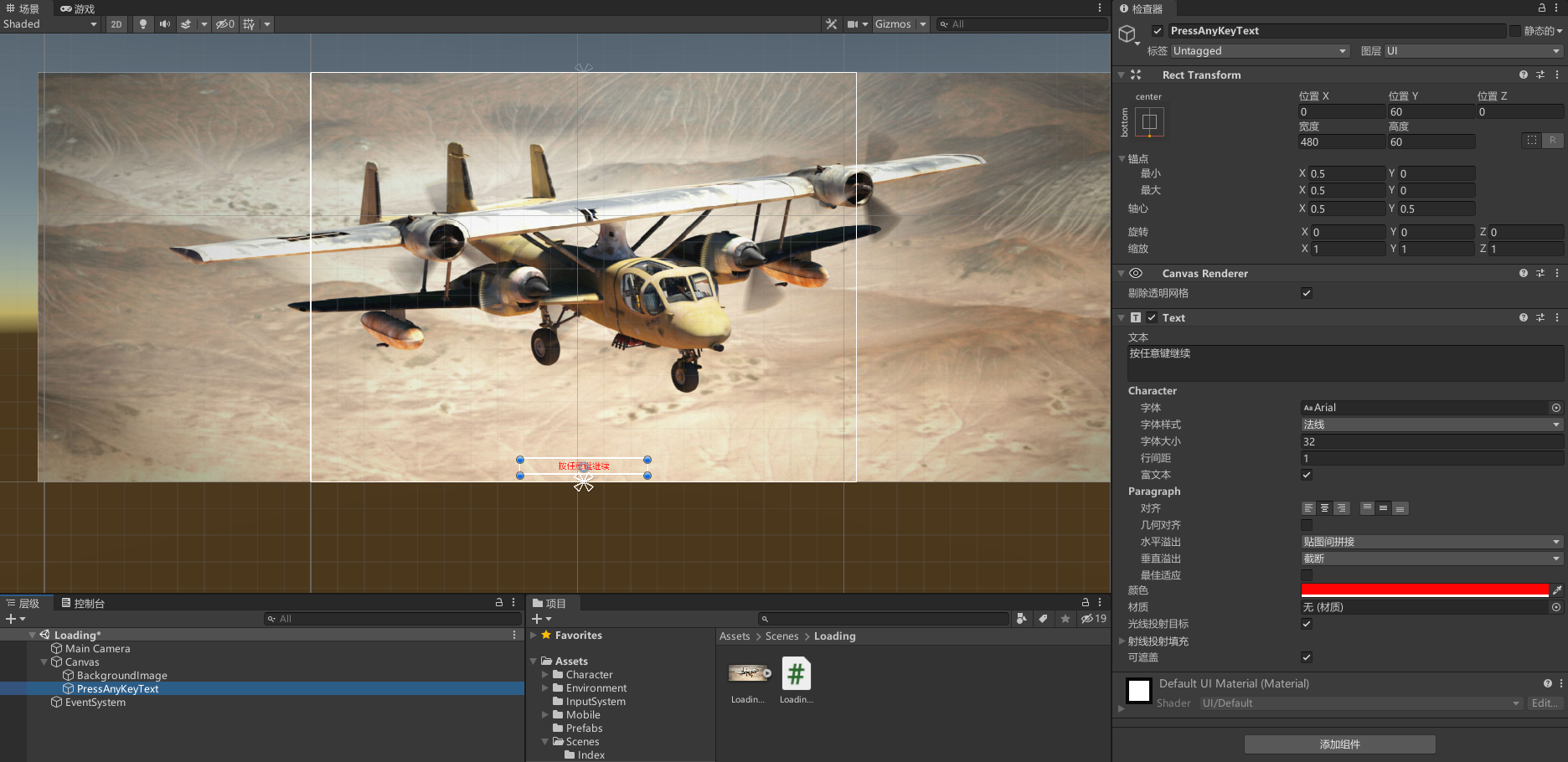This screenshot has height=762, width=1568.
Task: Open search-by-label tag icon in Project
Action: (1043, 619)
